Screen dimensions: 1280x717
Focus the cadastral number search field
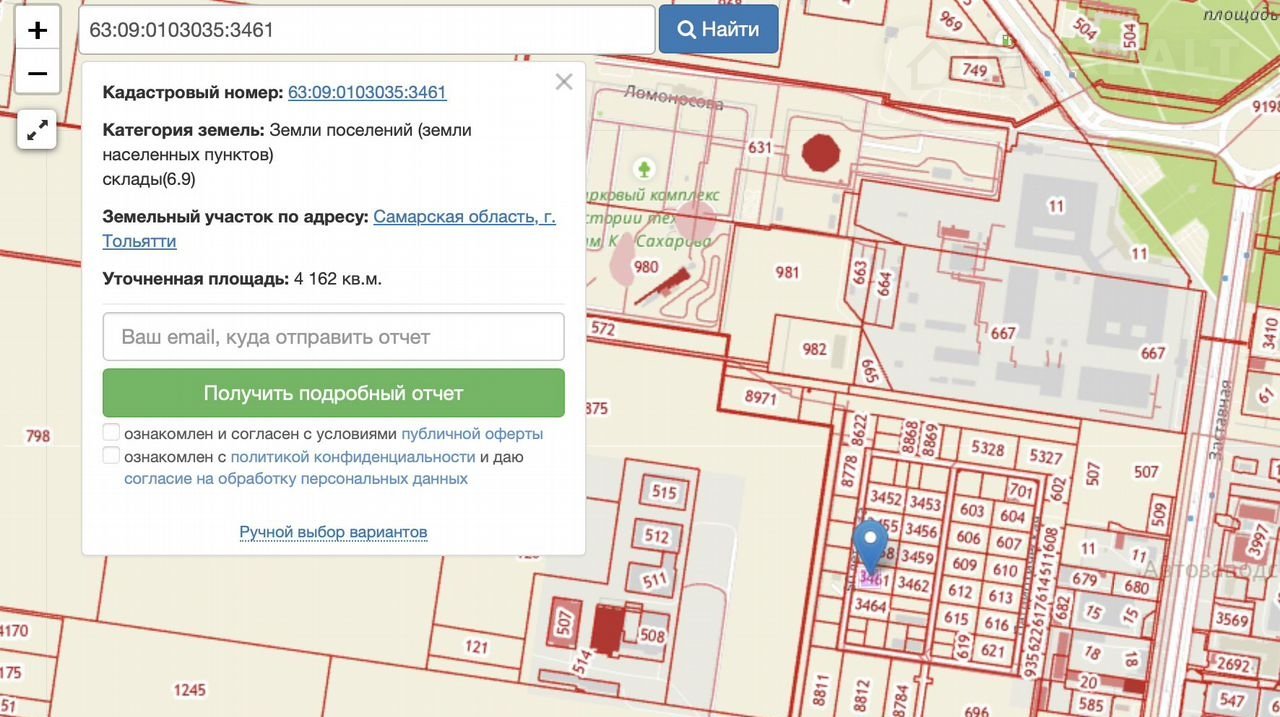pos(366,30)
